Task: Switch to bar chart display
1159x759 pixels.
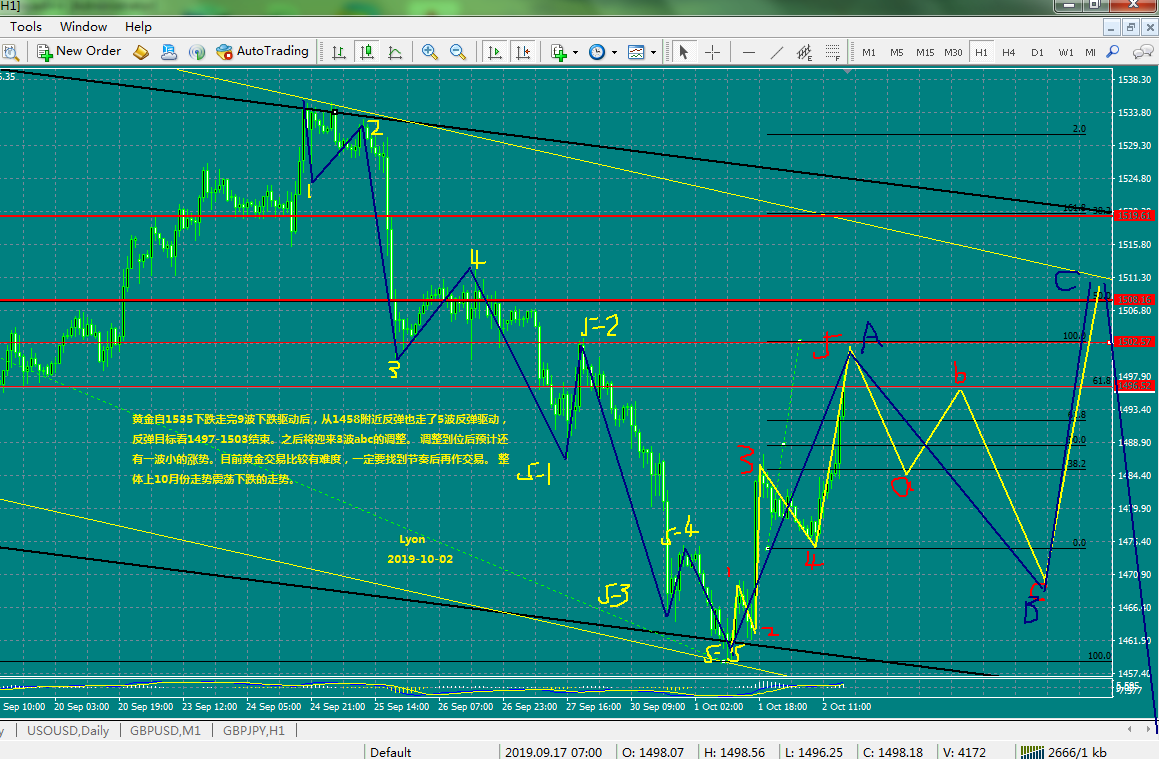Action: click(x=339, y=52)
